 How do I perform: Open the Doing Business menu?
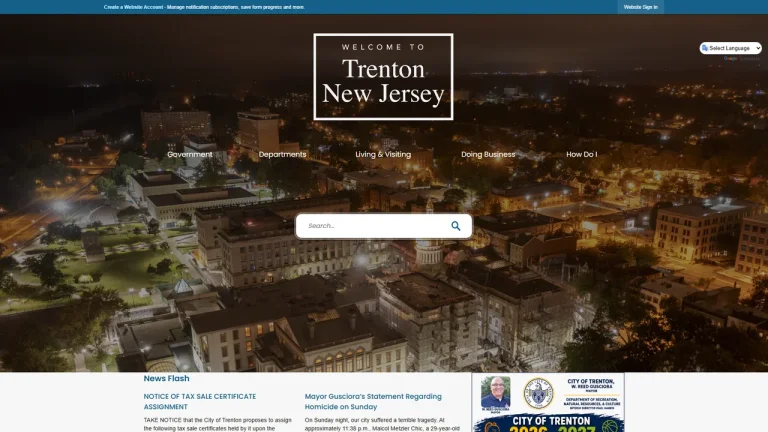488,154
